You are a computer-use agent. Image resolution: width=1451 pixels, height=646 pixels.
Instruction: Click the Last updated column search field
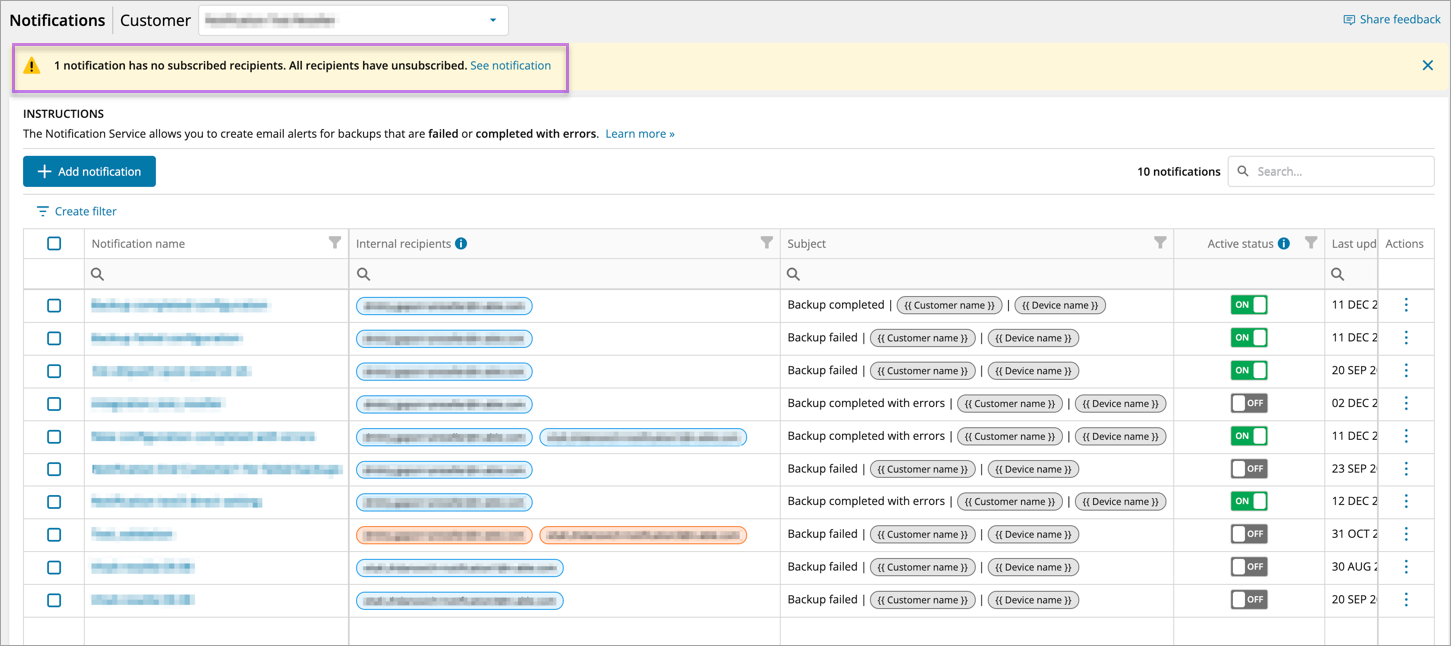pyautogui.click(x=1351, y=274)
